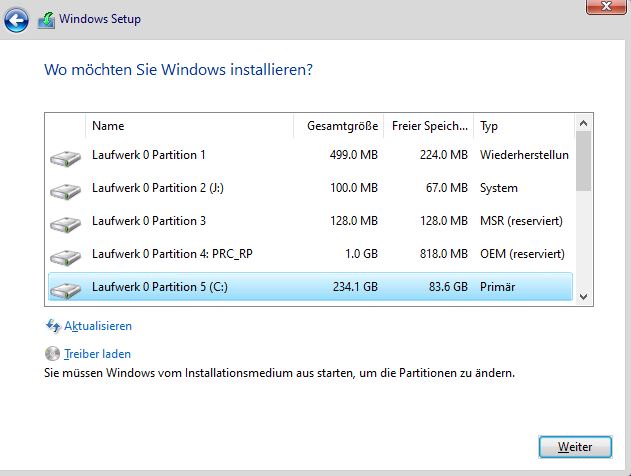The width and height of the screenshot is (631, 476).
Task: Click the disc icon beside Treiber laden
Action: 52,354
